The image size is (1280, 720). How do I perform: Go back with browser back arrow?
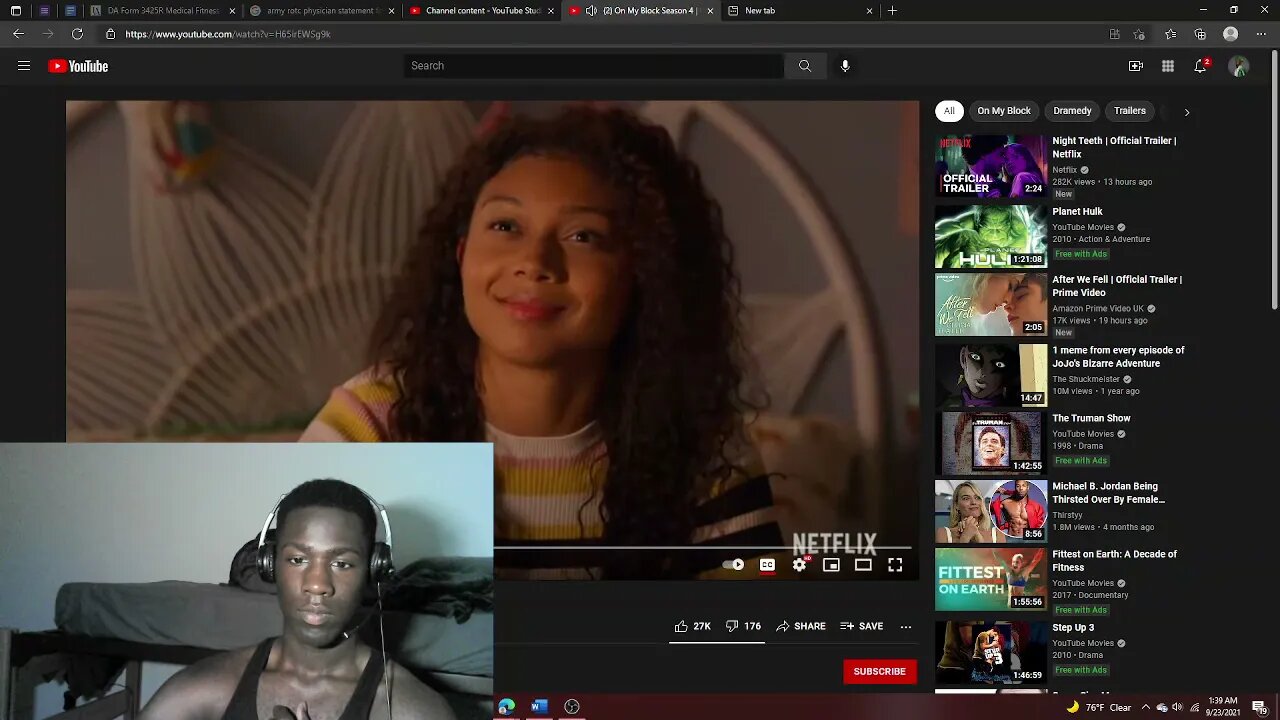point(18,34)
